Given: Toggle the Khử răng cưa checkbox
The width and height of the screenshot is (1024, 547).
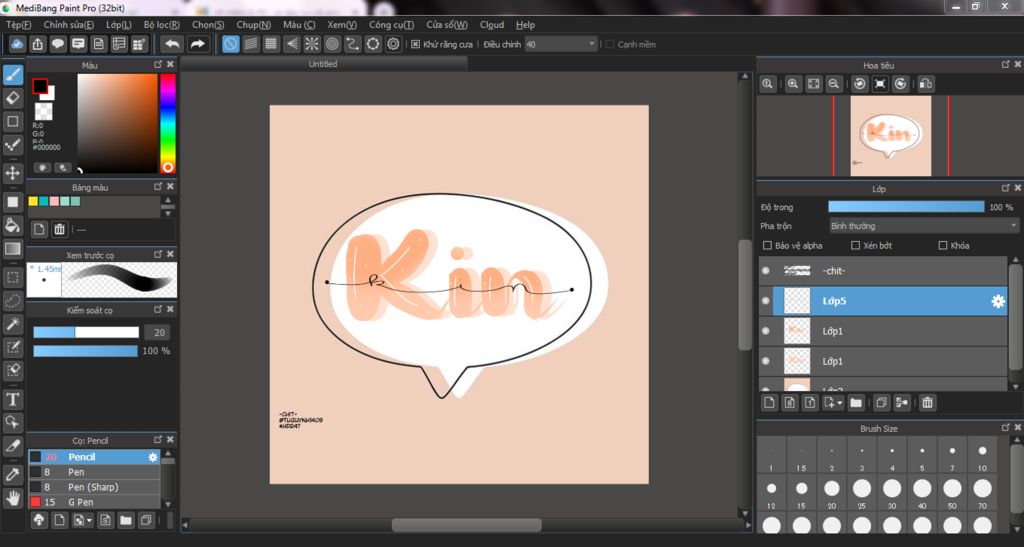Looking at the screenshot, I should coord(415,44).
